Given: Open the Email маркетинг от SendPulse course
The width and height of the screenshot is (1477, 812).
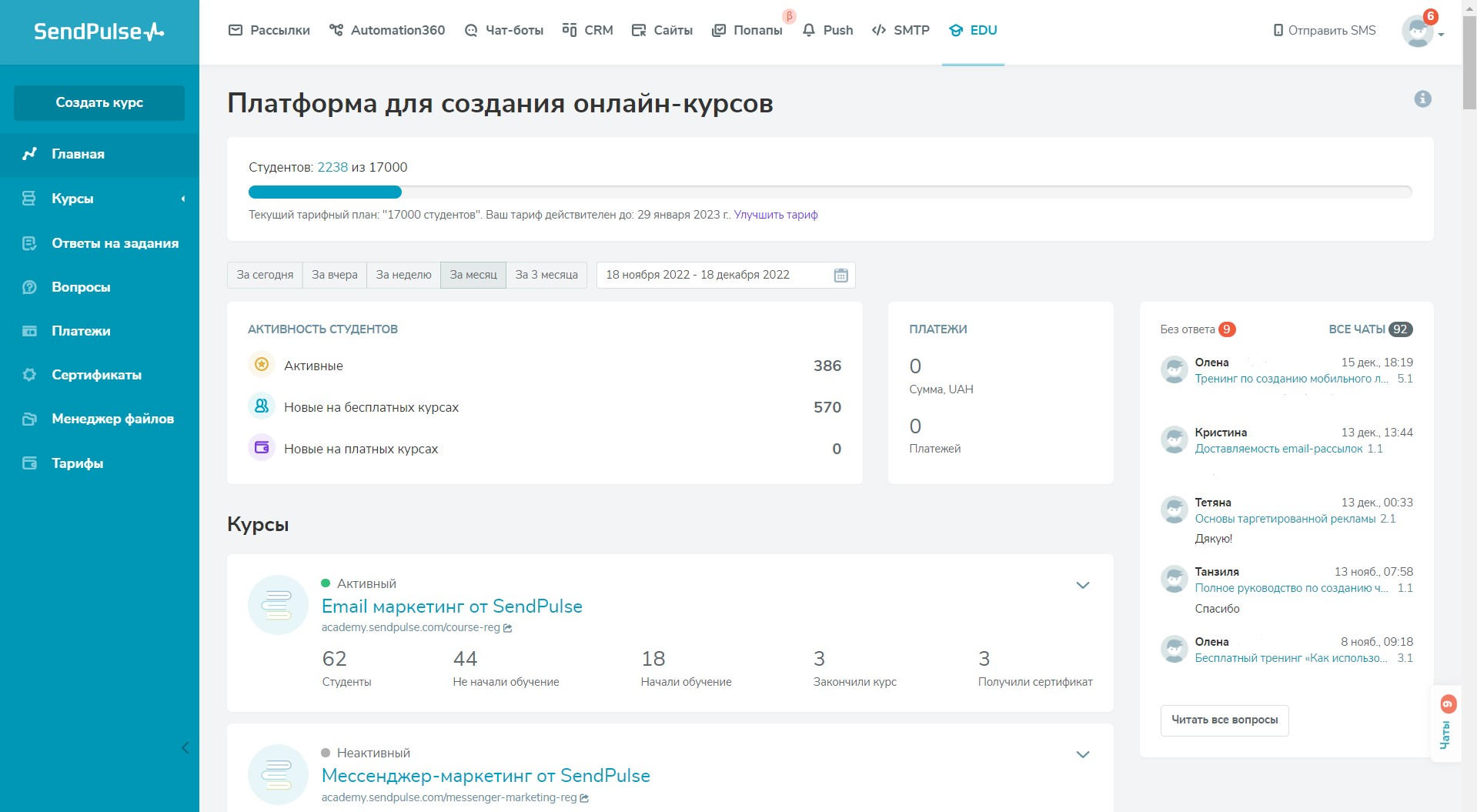Looking at the screenshot, I should [452, 606].
